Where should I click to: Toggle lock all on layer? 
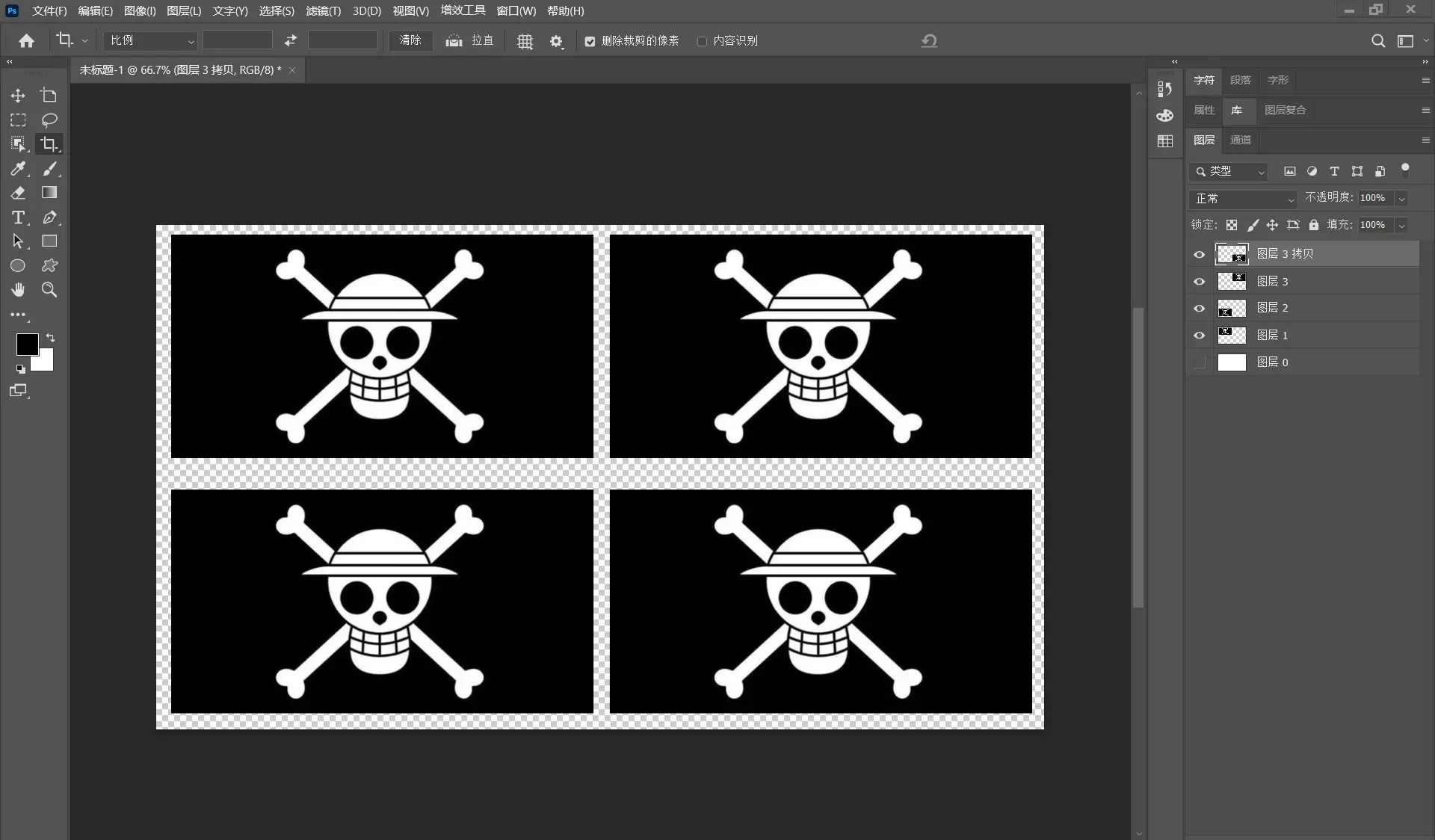(1314, 225)
